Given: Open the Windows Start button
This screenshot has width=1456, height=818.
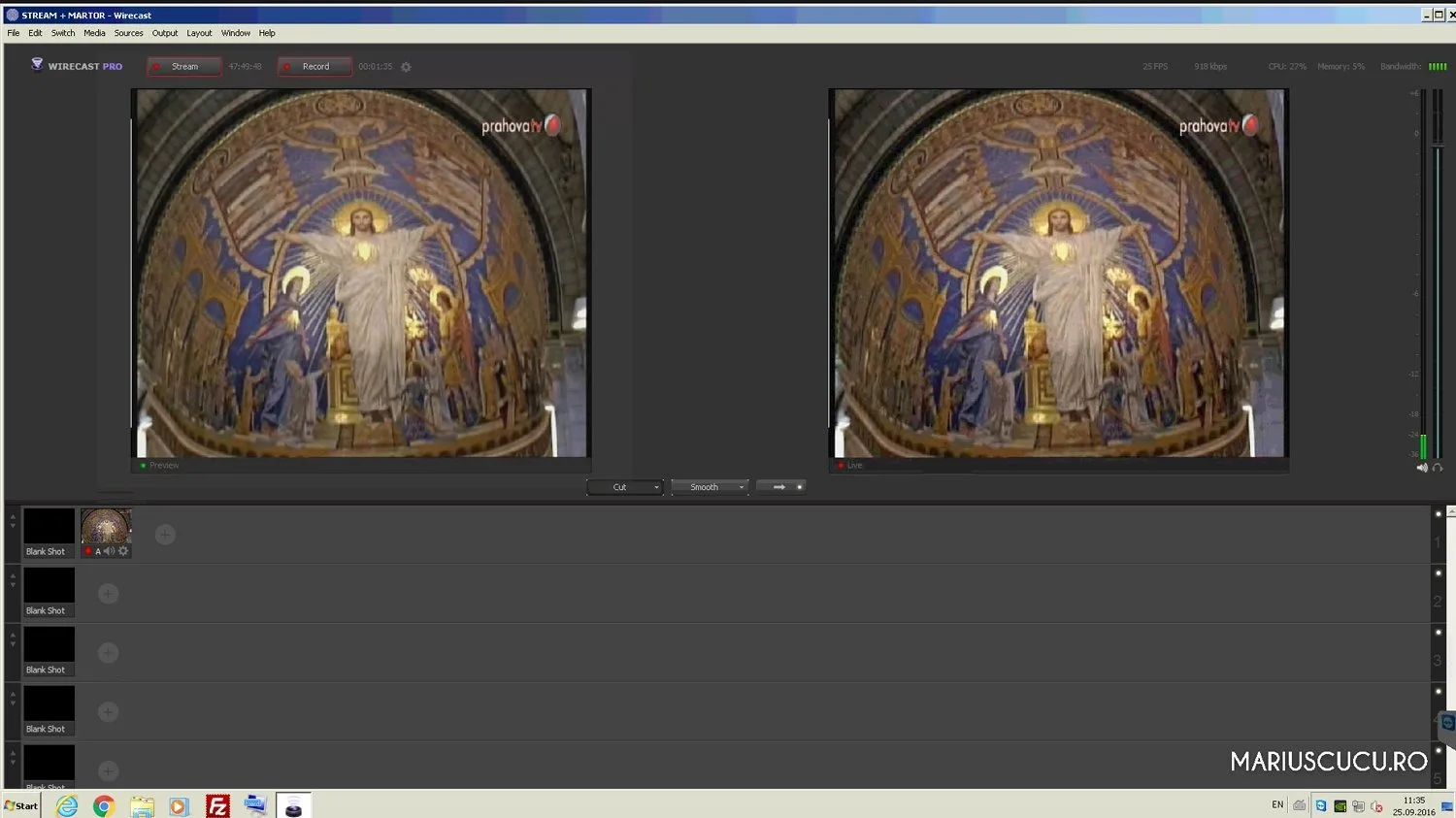Looking at the screenshot, I should click(x=21, y=805).
